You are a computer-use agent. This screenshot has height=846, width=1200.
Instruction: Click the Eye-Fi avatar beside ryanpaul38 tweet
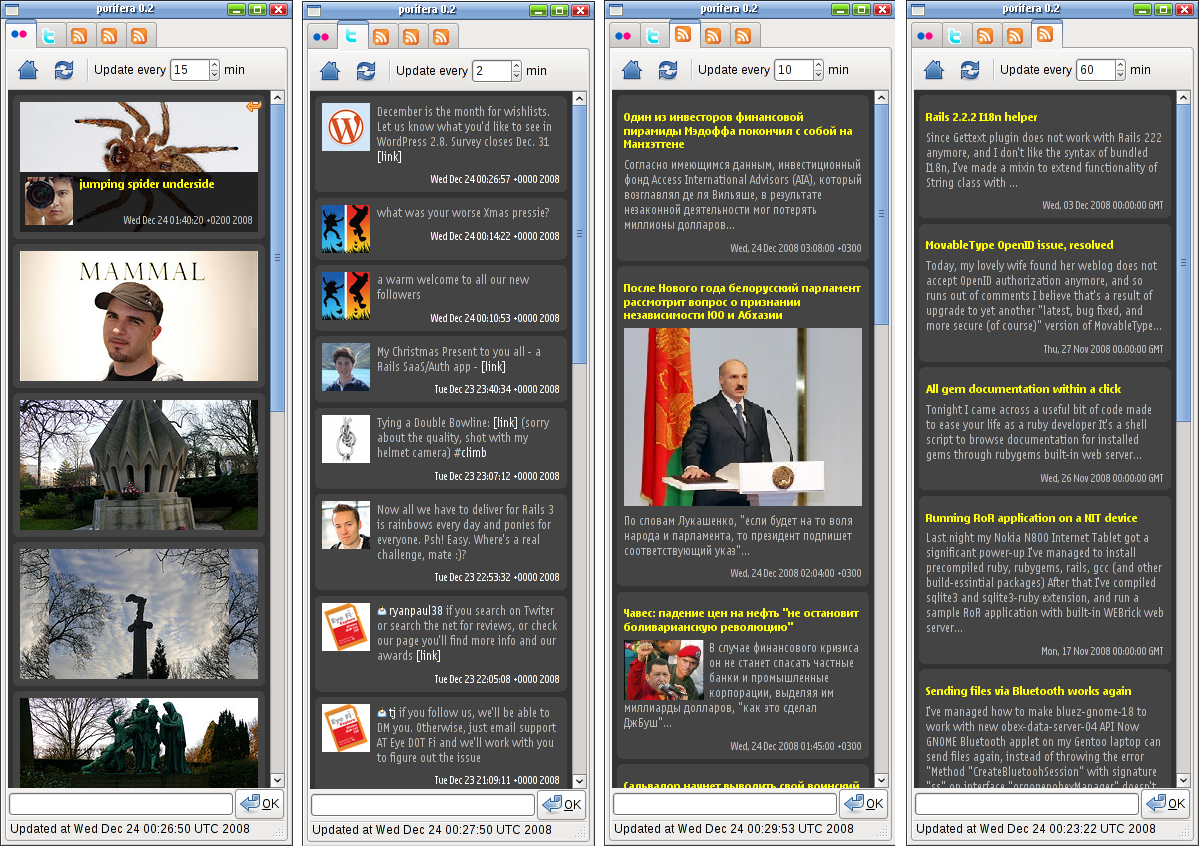click(346, 628)
